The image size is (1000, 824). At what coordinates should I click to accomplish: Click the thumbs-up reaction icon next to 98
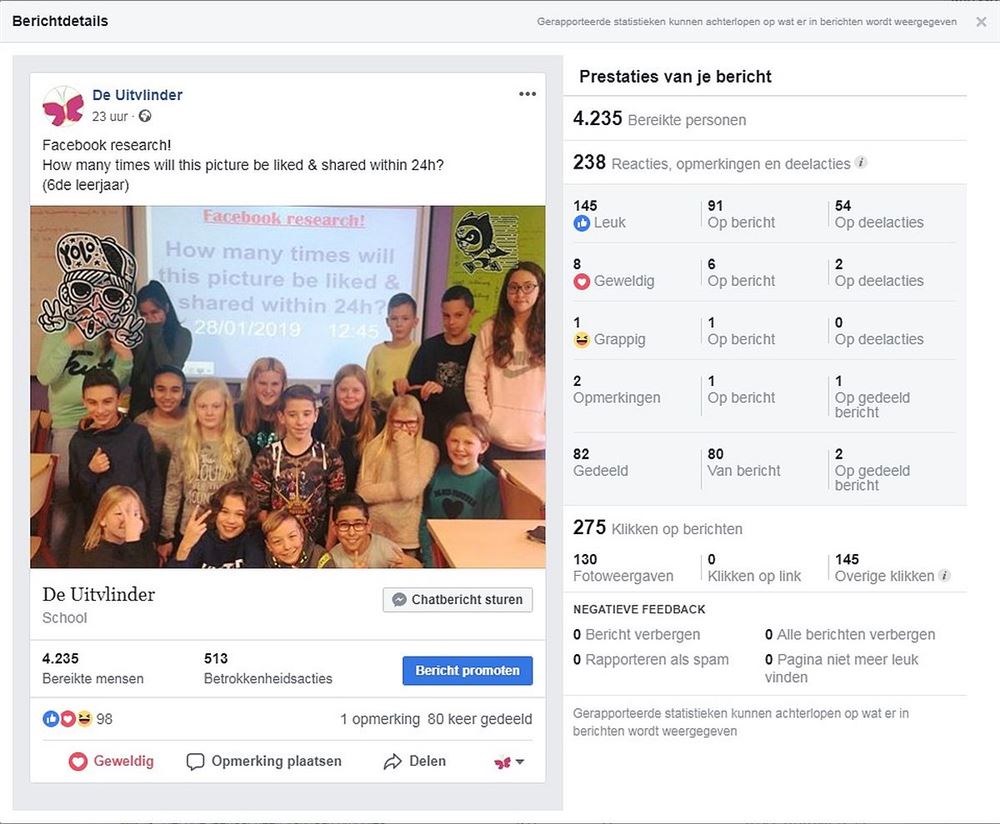coord(50,719)
